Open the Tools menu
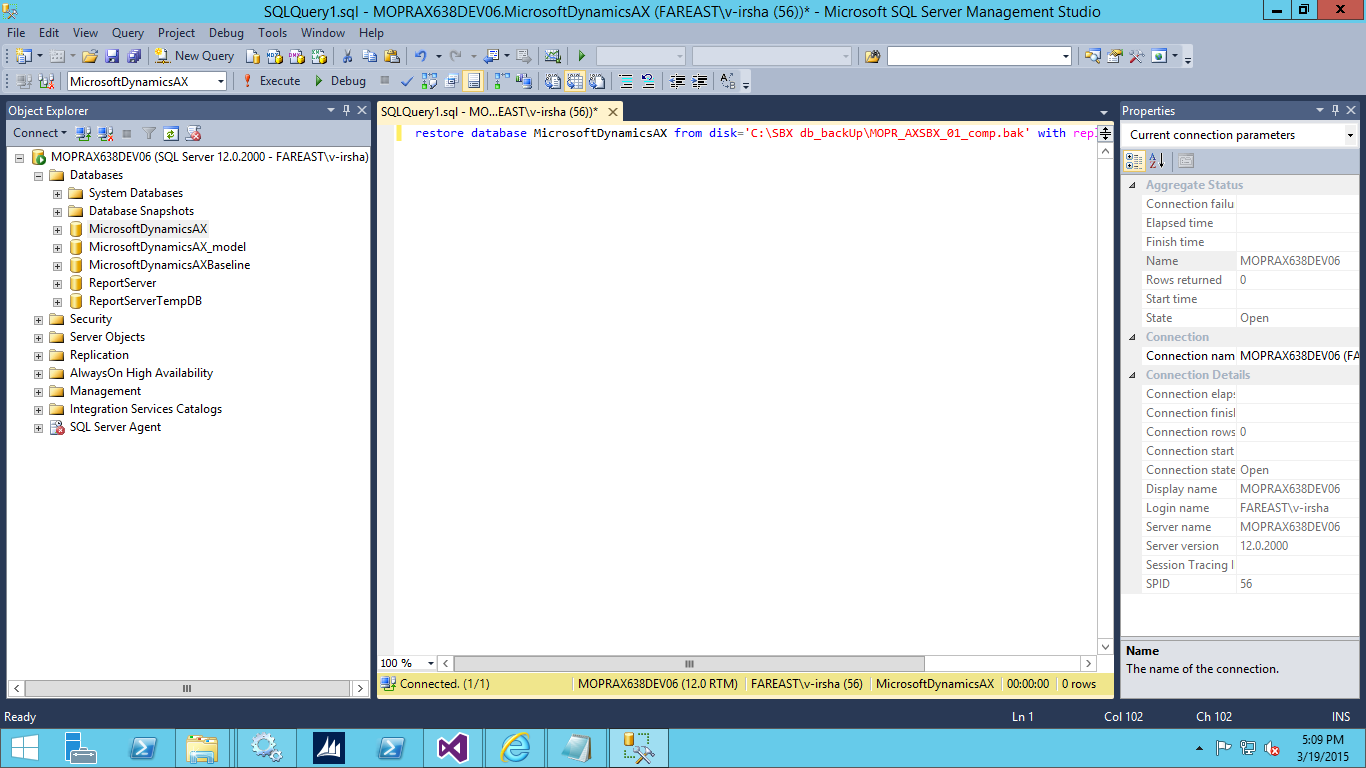This screenshot has height=768, width=1366. 272,33
